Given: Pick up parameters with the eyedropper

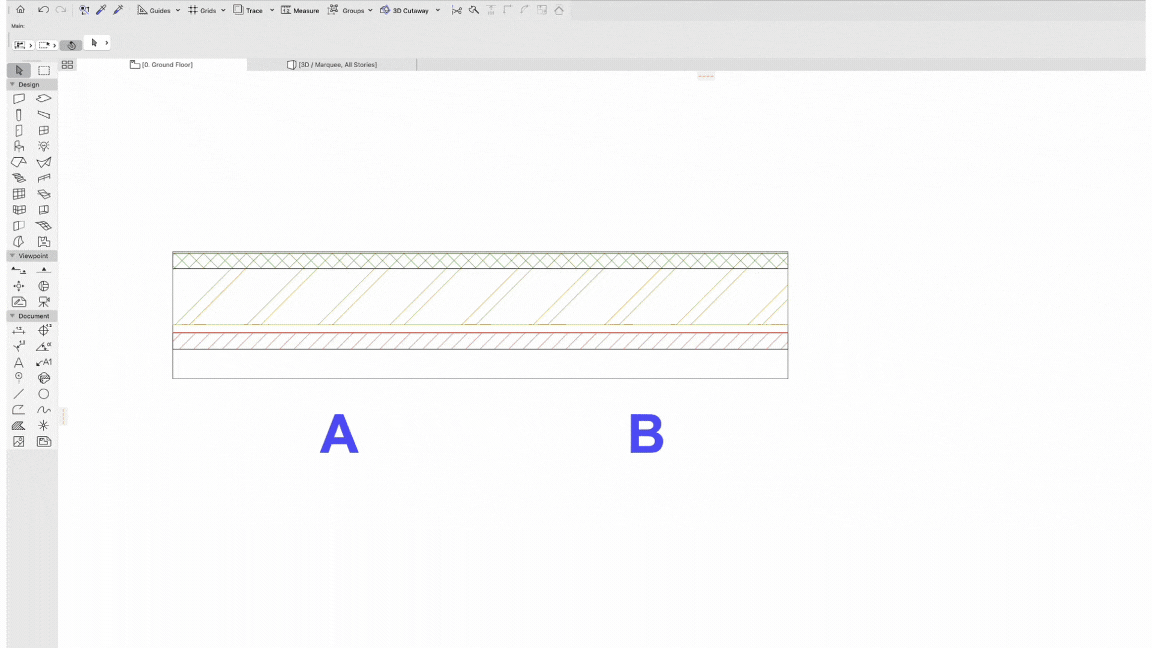Looking at the screenshot, I should tap(101, 10).
